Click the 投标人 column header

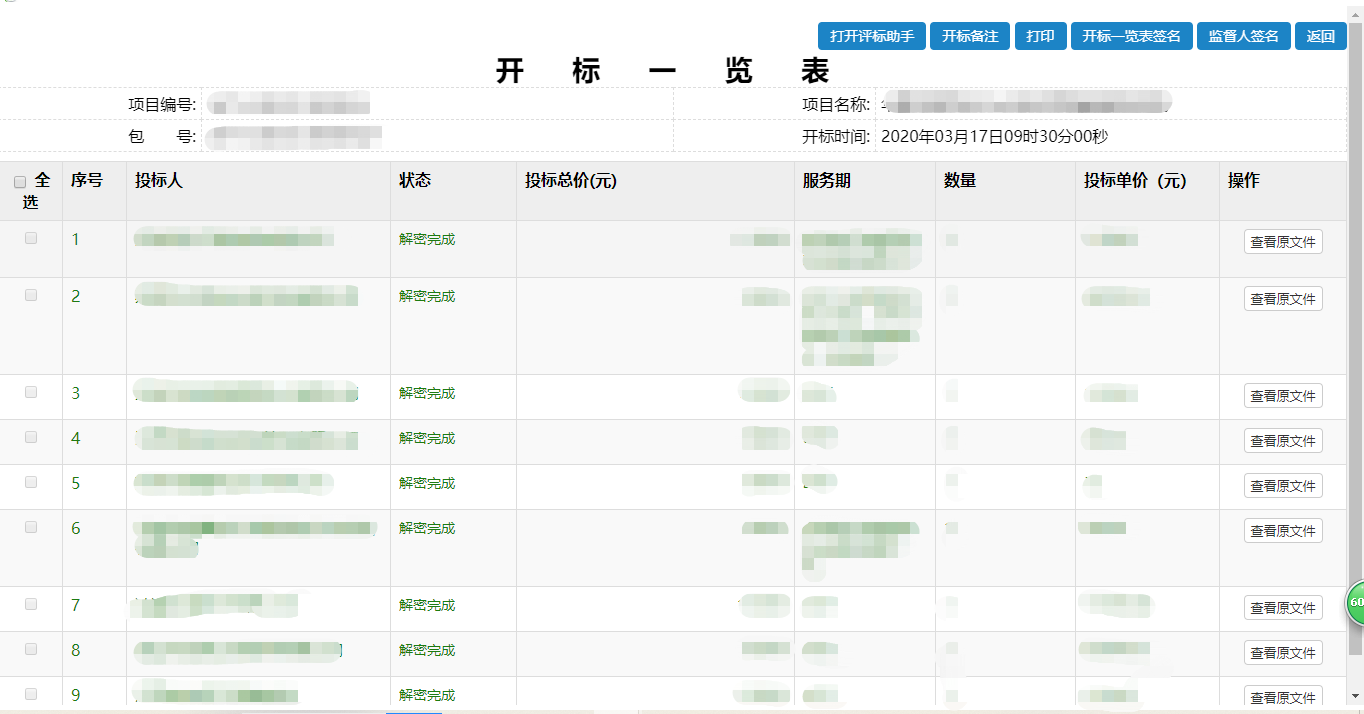159,181
